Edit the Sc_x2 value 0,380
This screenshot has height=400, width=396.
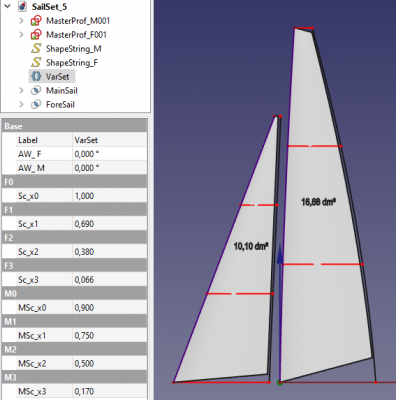(x=110, y=252)
